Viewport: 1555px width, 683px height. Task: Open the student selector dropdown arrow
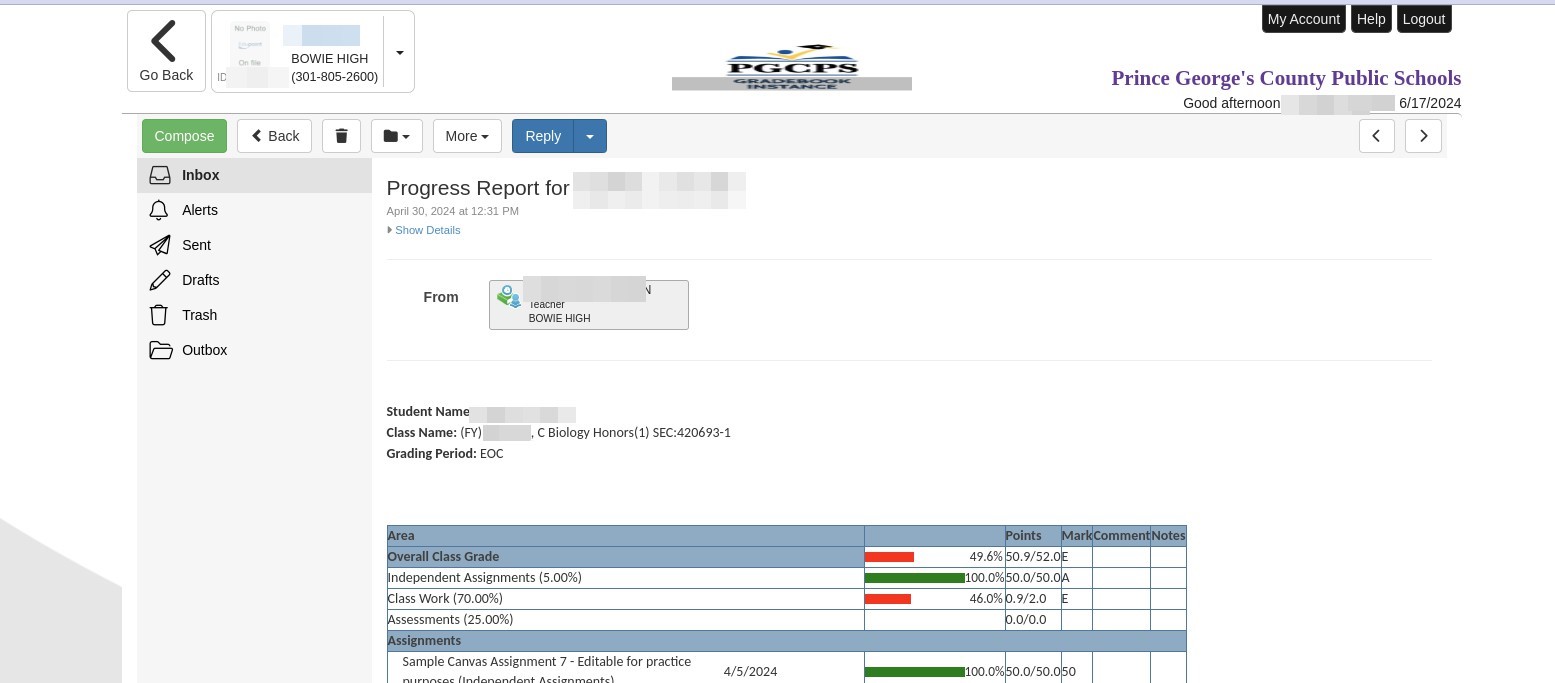tap(400, 52)
